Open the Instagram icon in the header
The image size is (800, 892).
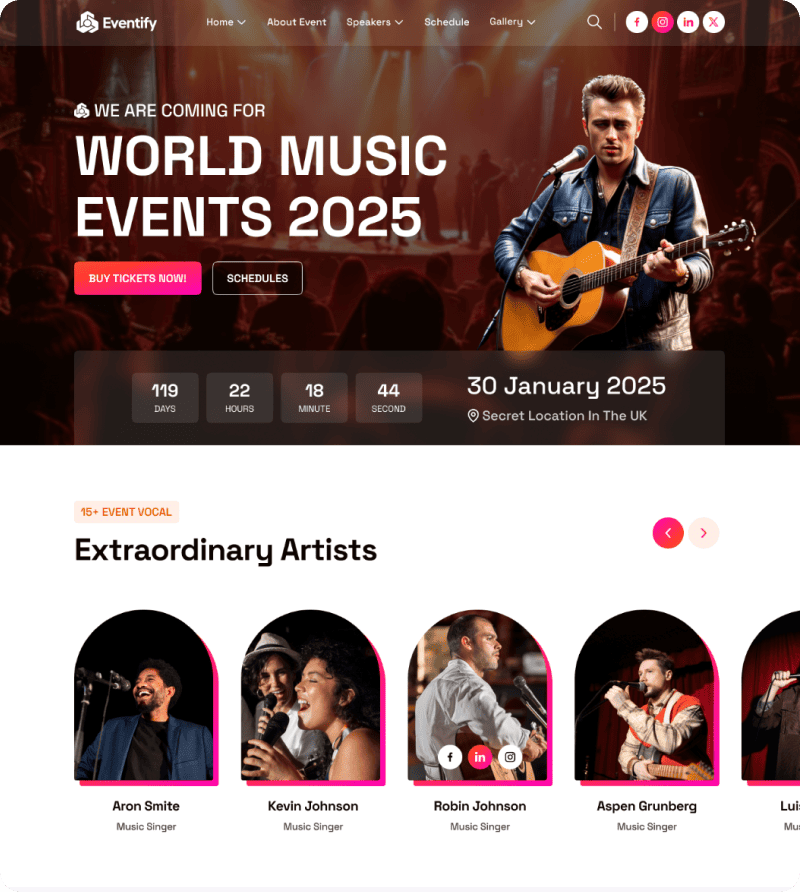pyautogui.click(x=662, y=22)
